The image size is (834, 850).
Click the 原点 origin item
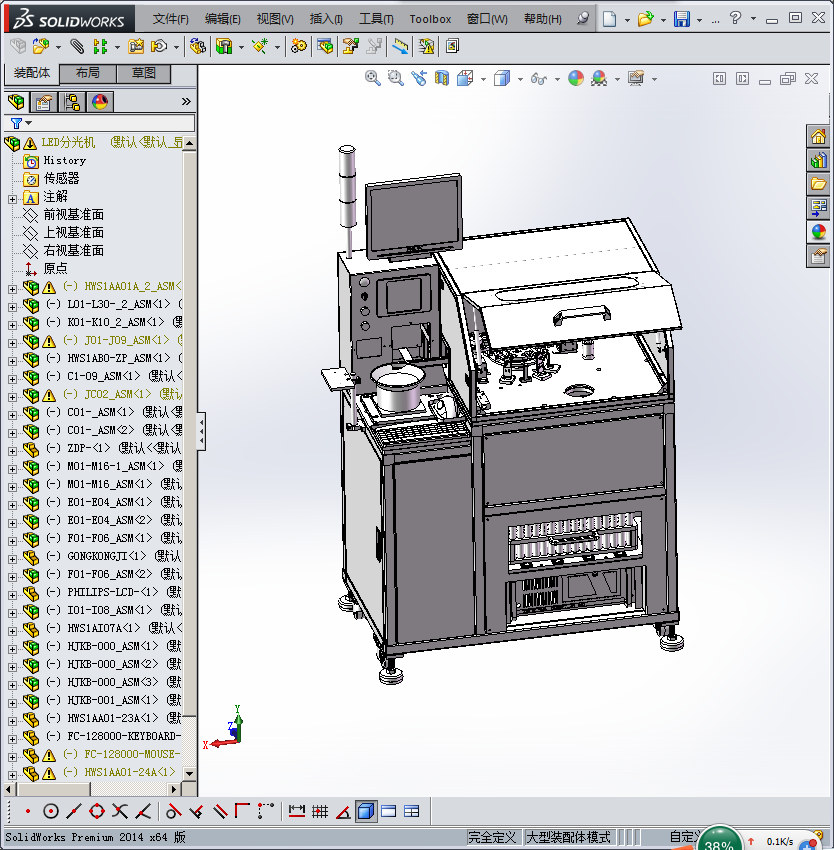55,268
